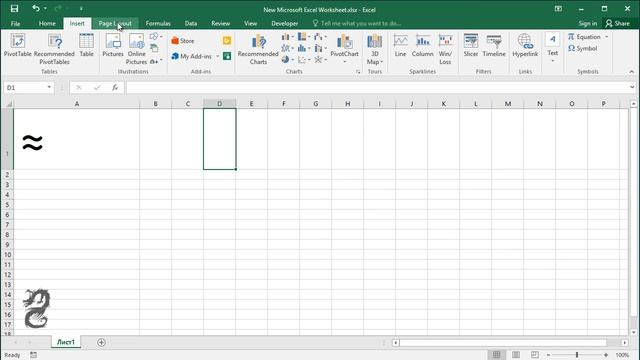Insert a Table from the ribbon
Image resolution: width=640 pixels, height=360 pixels.
(86, 45)
